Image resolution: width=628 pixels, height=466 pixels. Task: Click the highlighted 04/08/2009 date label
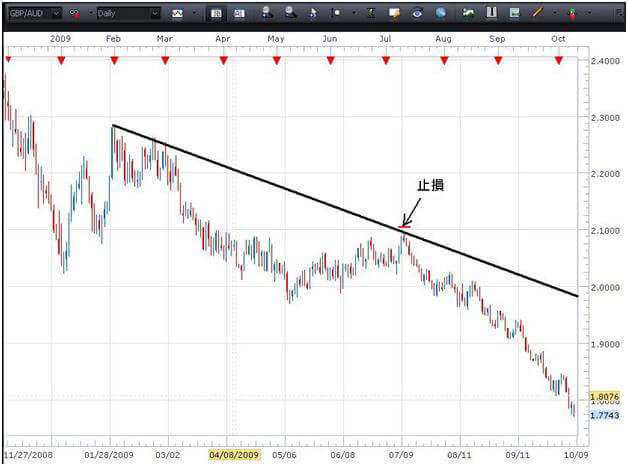(233, 454)
